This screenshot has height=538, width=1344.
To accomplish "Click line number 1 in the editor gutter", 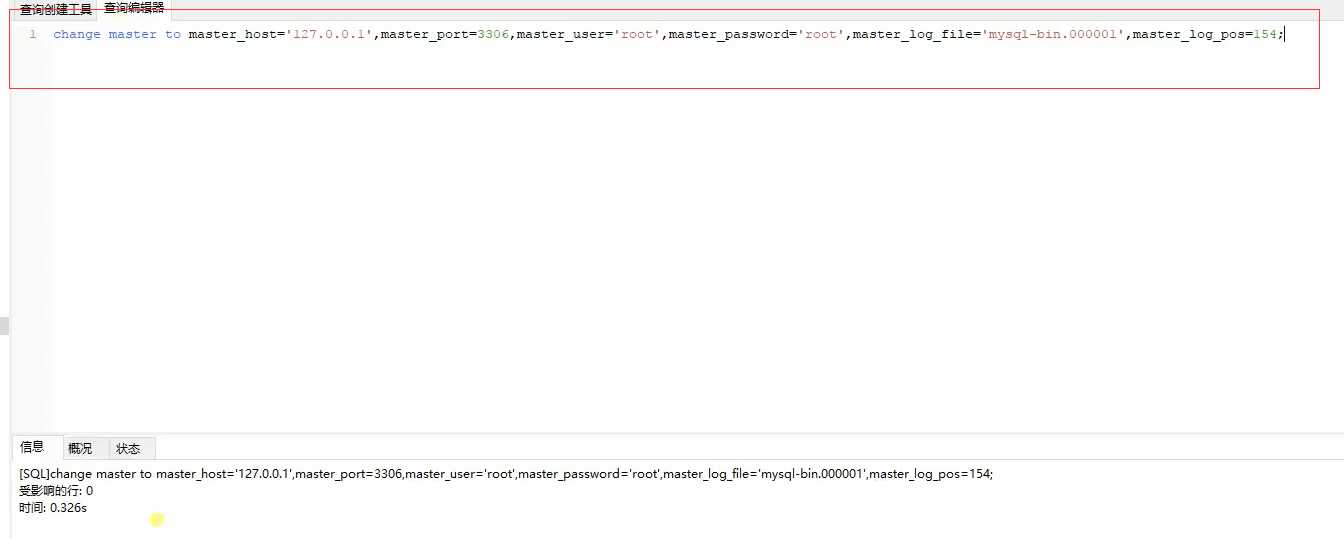I will click(33, 34).
